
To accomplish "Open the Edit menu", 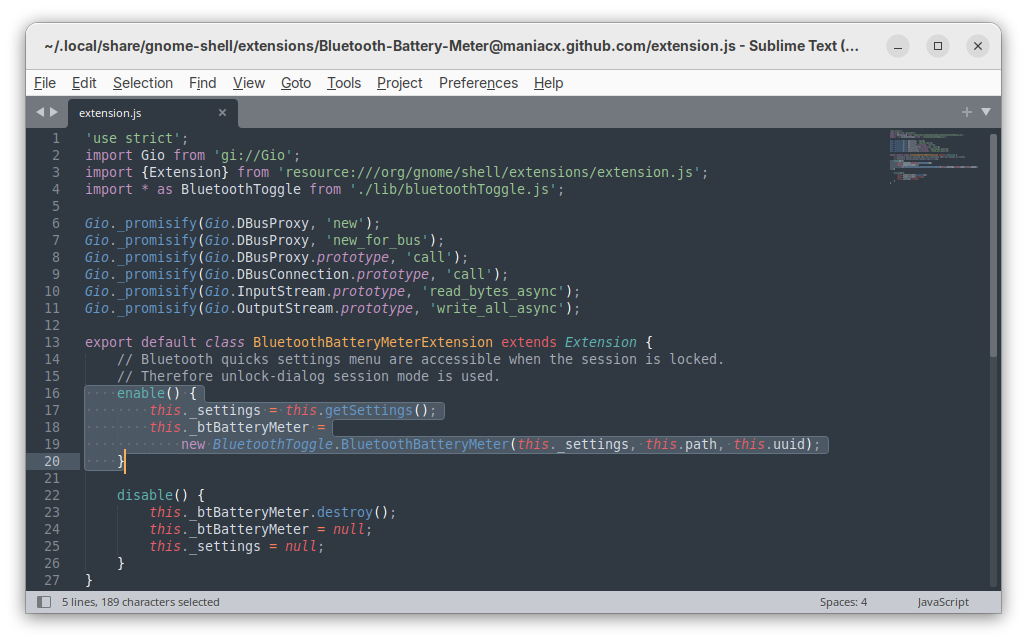I will pos(84,83).
